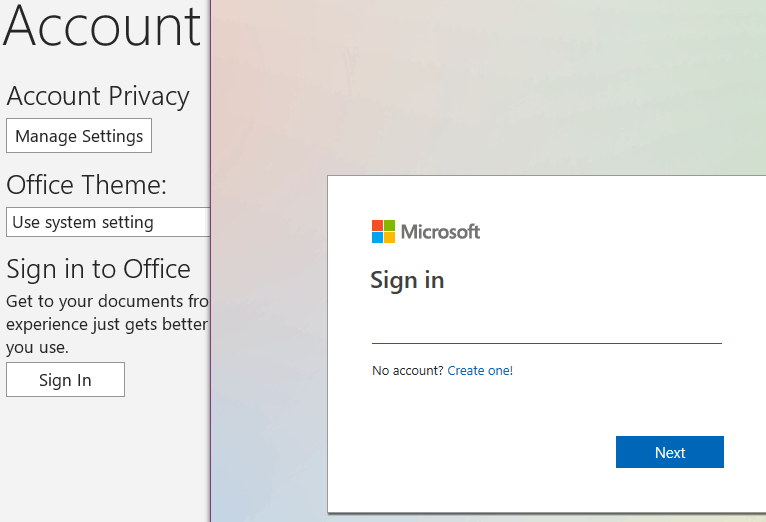Click the yellow square in the Microsoft logo
Viewport: 766px width, 522px height.
(389, 237)
